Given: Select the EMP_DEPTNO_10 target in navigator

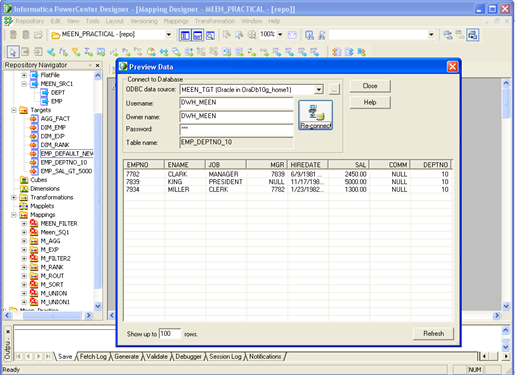Looking at the screenshot, I should click(x=64, y=162).
